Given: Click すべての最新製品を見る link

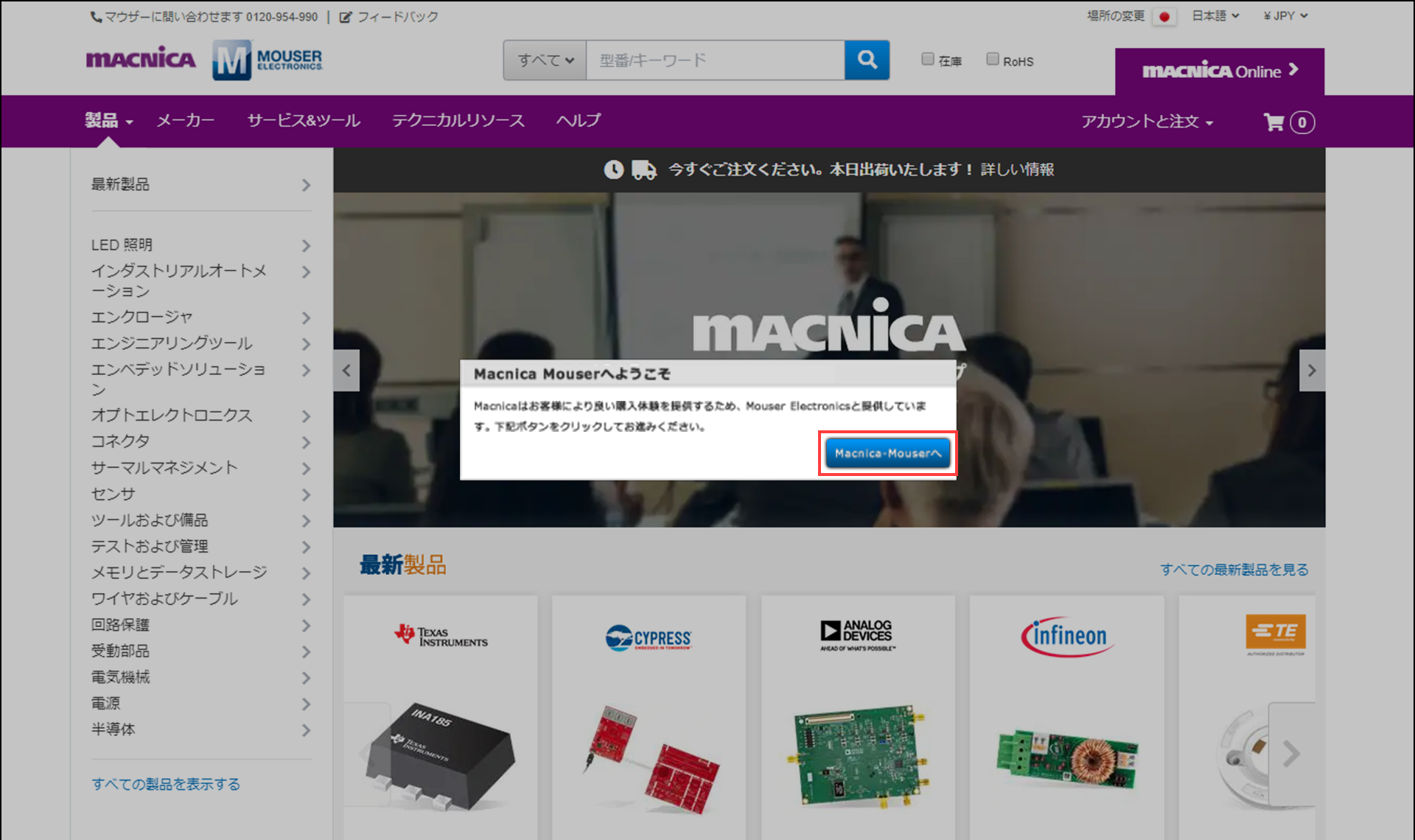Looking at the screenshot, I should click(1234, 570).
